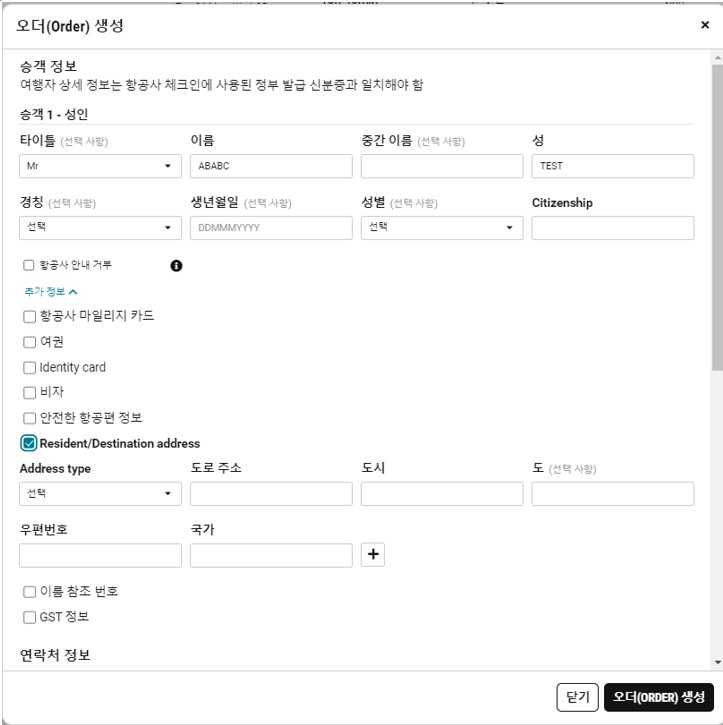The height and width of the screenshot is (725, 723).
Task: Focus the 우편번호 input field
Action: tap(100, 555)
